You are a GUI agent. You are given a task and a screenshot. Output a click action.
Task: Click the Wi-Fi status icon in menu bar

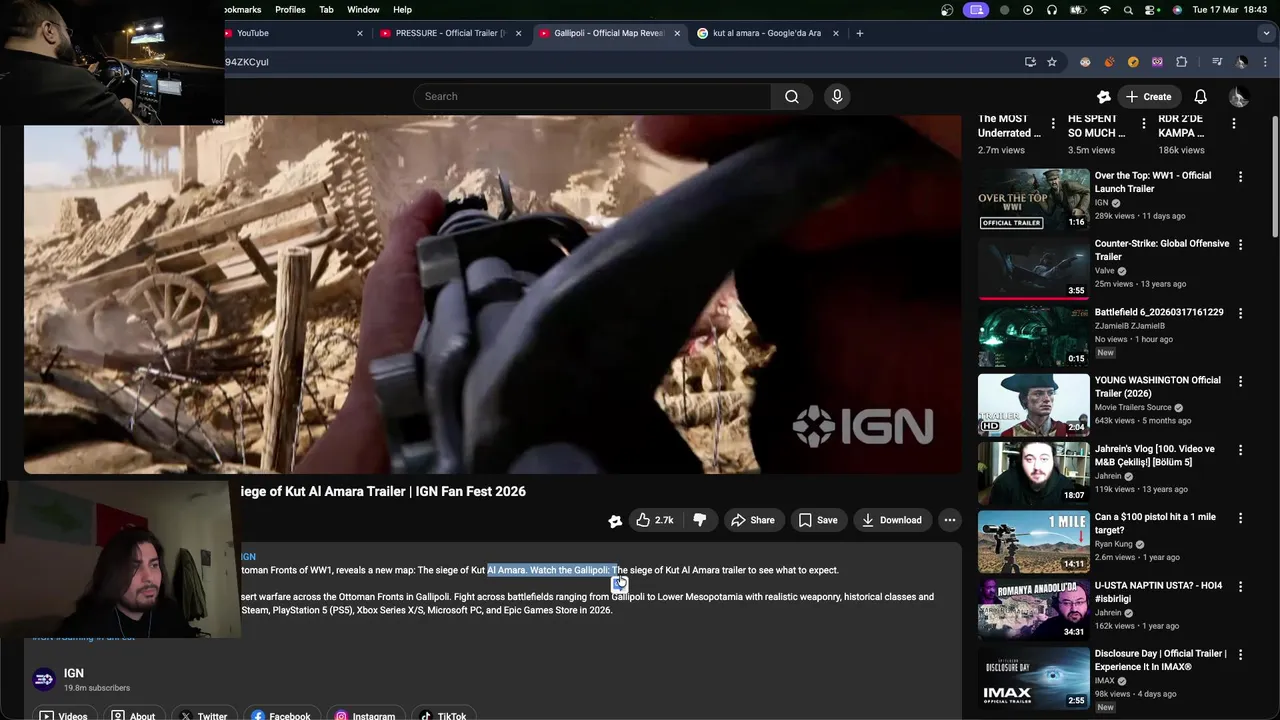1104,10
